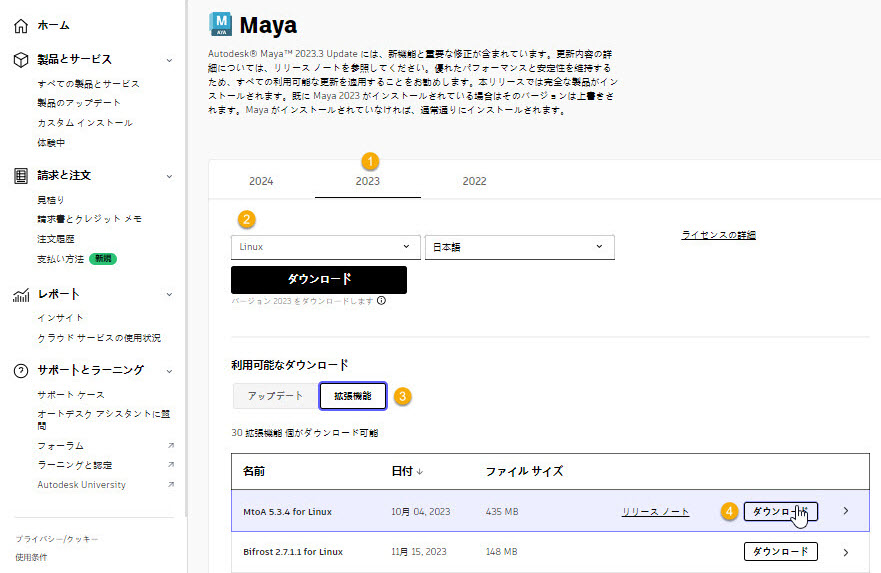This screenshot has width=881, height=573.
Task: Click the reports chart icon
Action: [x=21, y=295]
